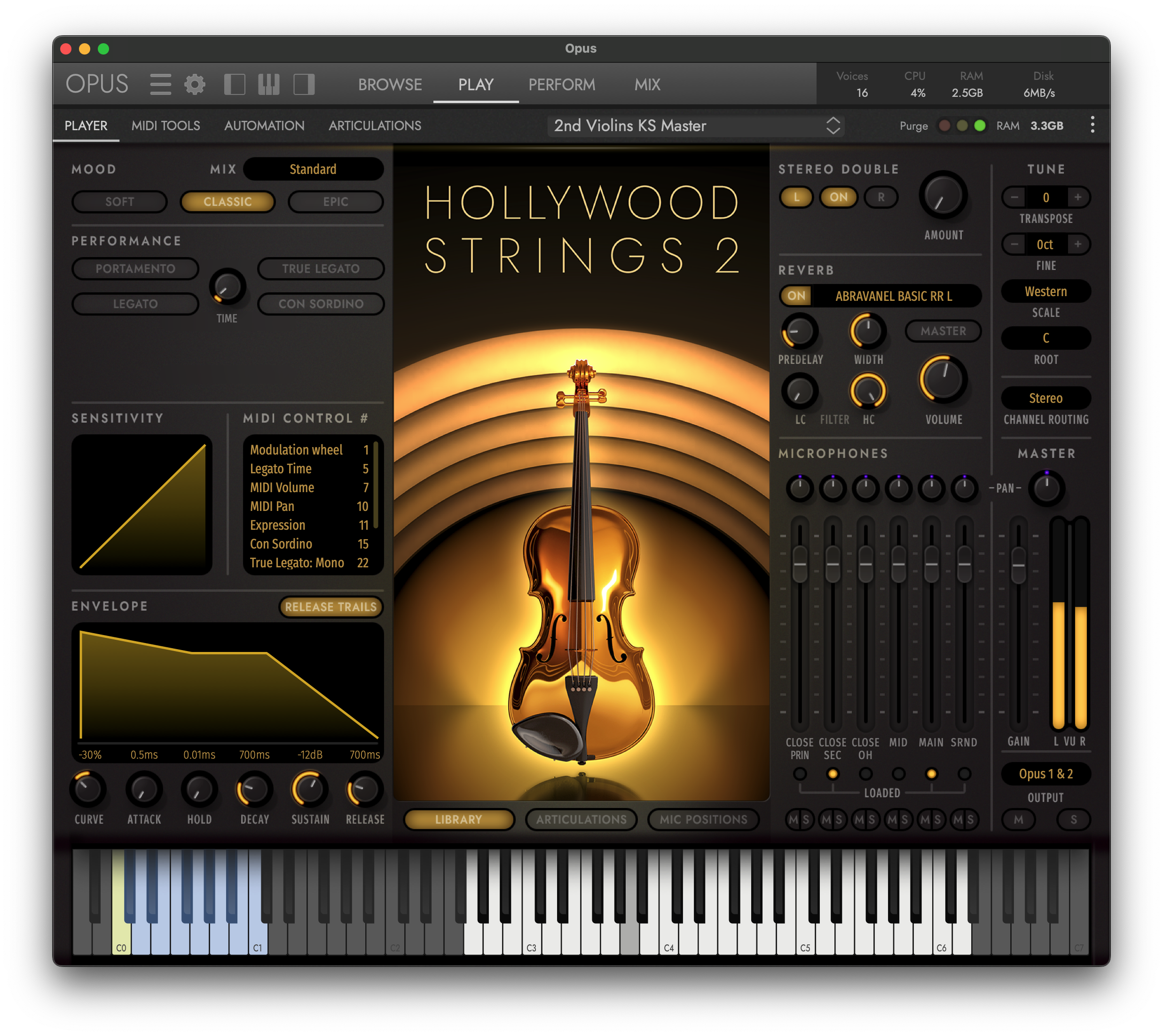Switch to the Perform page
Image resolution: width=1163 pixels, height=1036 pixels.
(x=561, y=84)
